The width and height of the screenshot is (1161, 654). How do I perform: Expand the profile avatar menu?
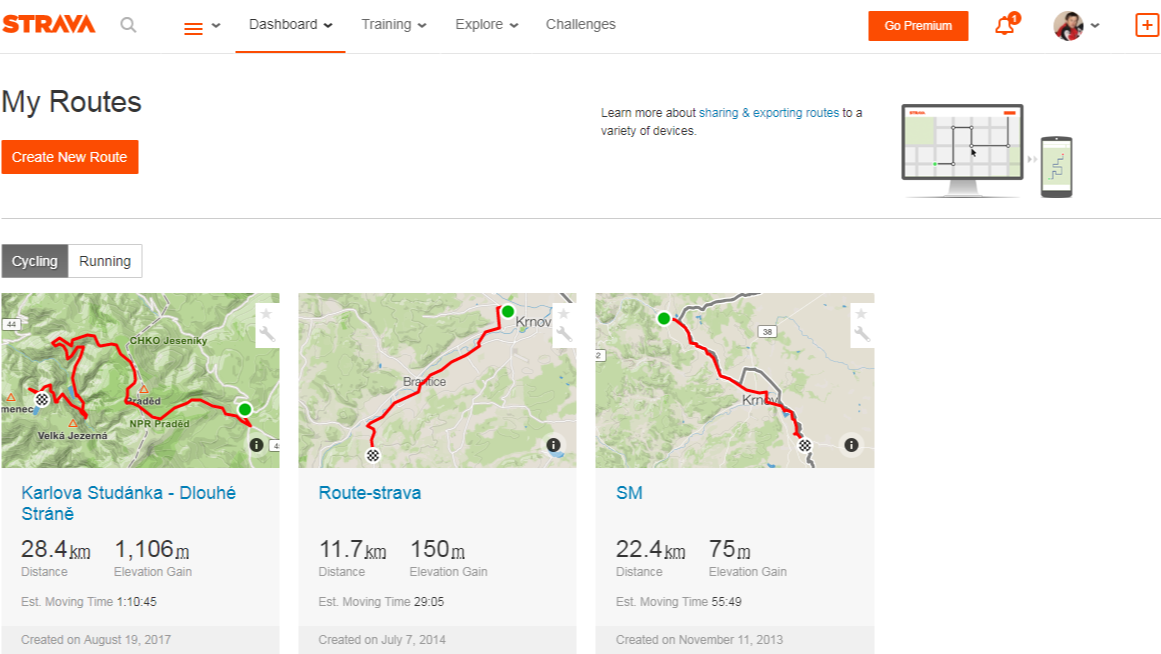(1076, 26)
